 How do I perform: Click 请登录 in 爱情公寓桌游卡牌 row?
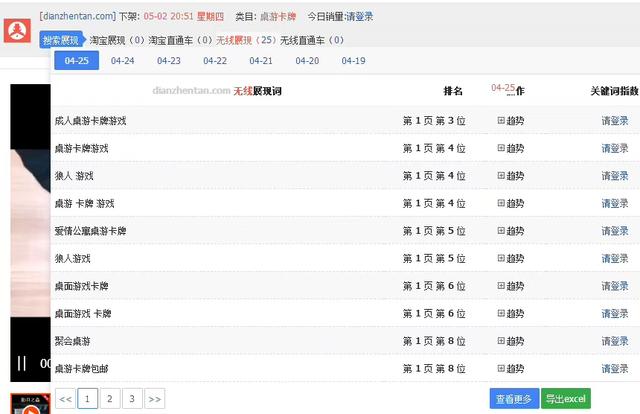pyautogui.click(x=615, y=231)
